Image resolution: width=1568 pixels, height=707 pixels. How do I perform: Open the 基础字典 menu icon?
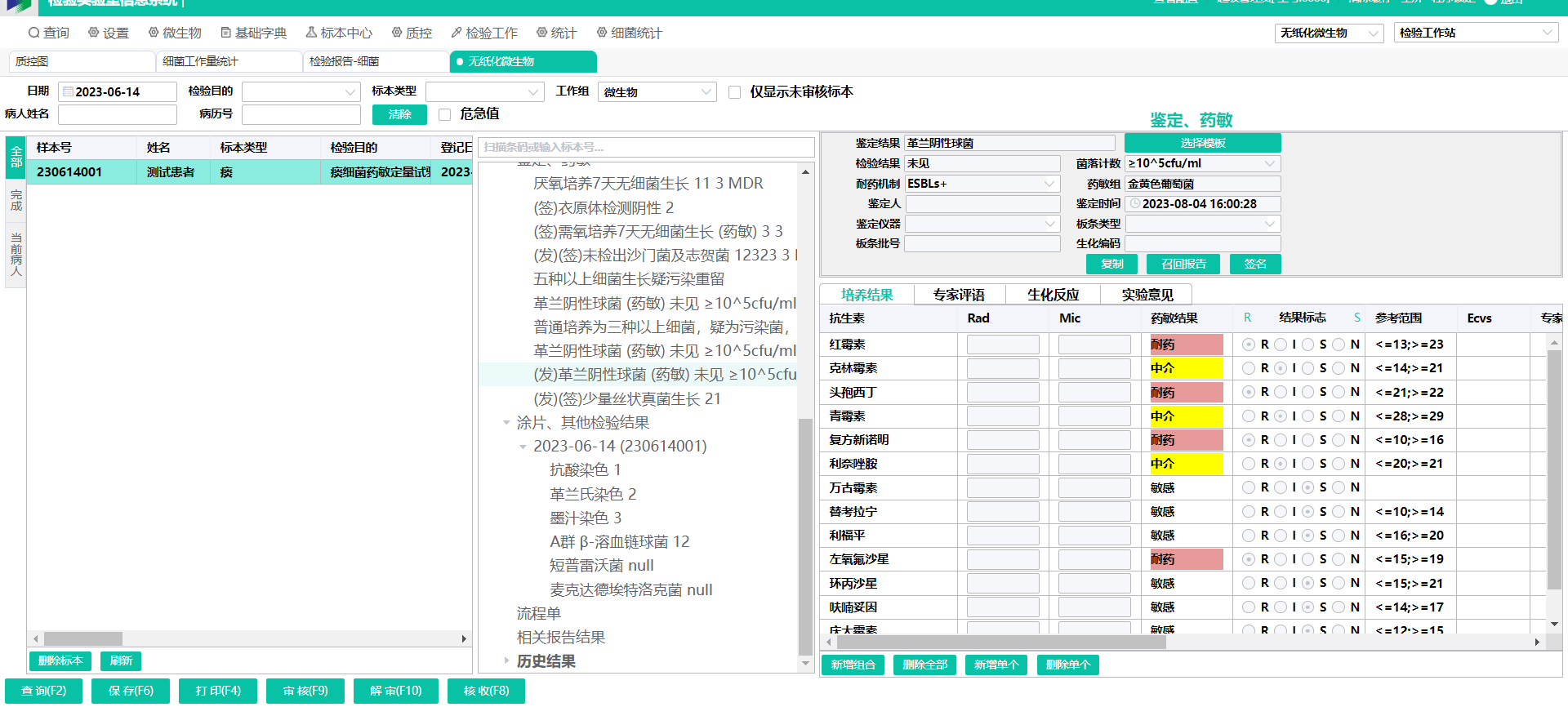pos(254,33)
